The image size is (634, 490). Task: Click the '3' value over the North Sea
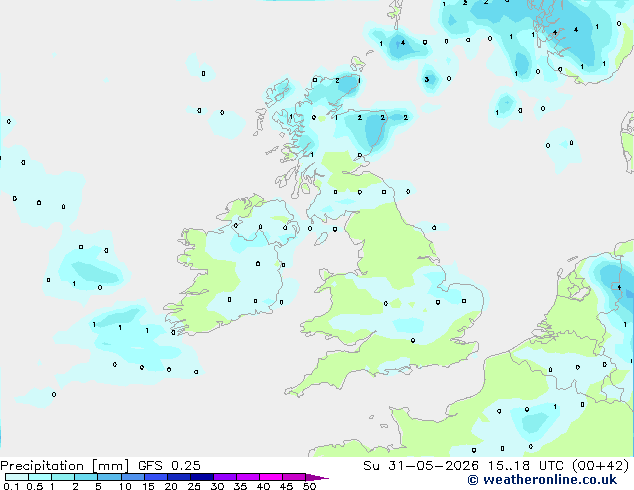(x=427, y=79)
